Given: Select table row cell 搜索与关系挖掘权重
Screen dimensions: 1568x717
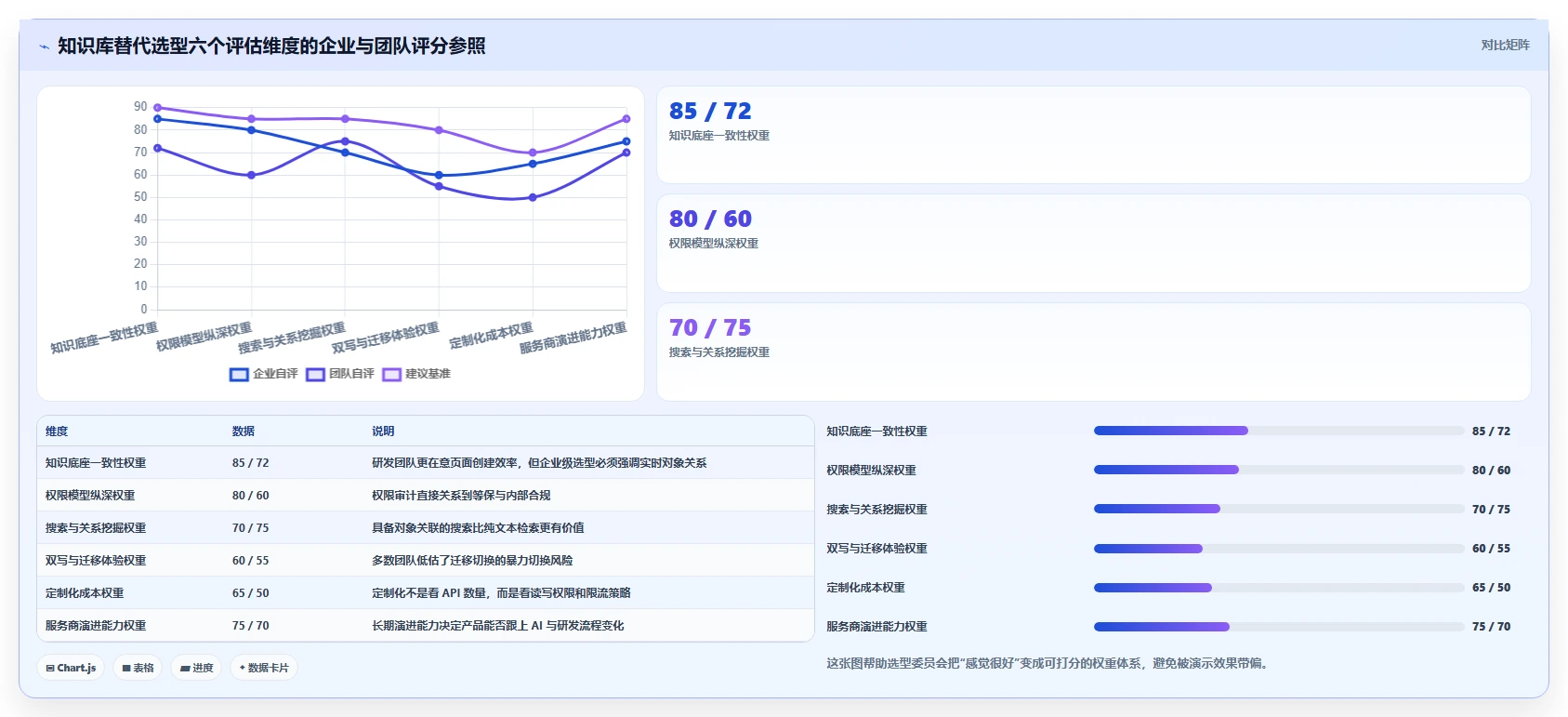Looking at the screenshot, I should click(96, 527).
